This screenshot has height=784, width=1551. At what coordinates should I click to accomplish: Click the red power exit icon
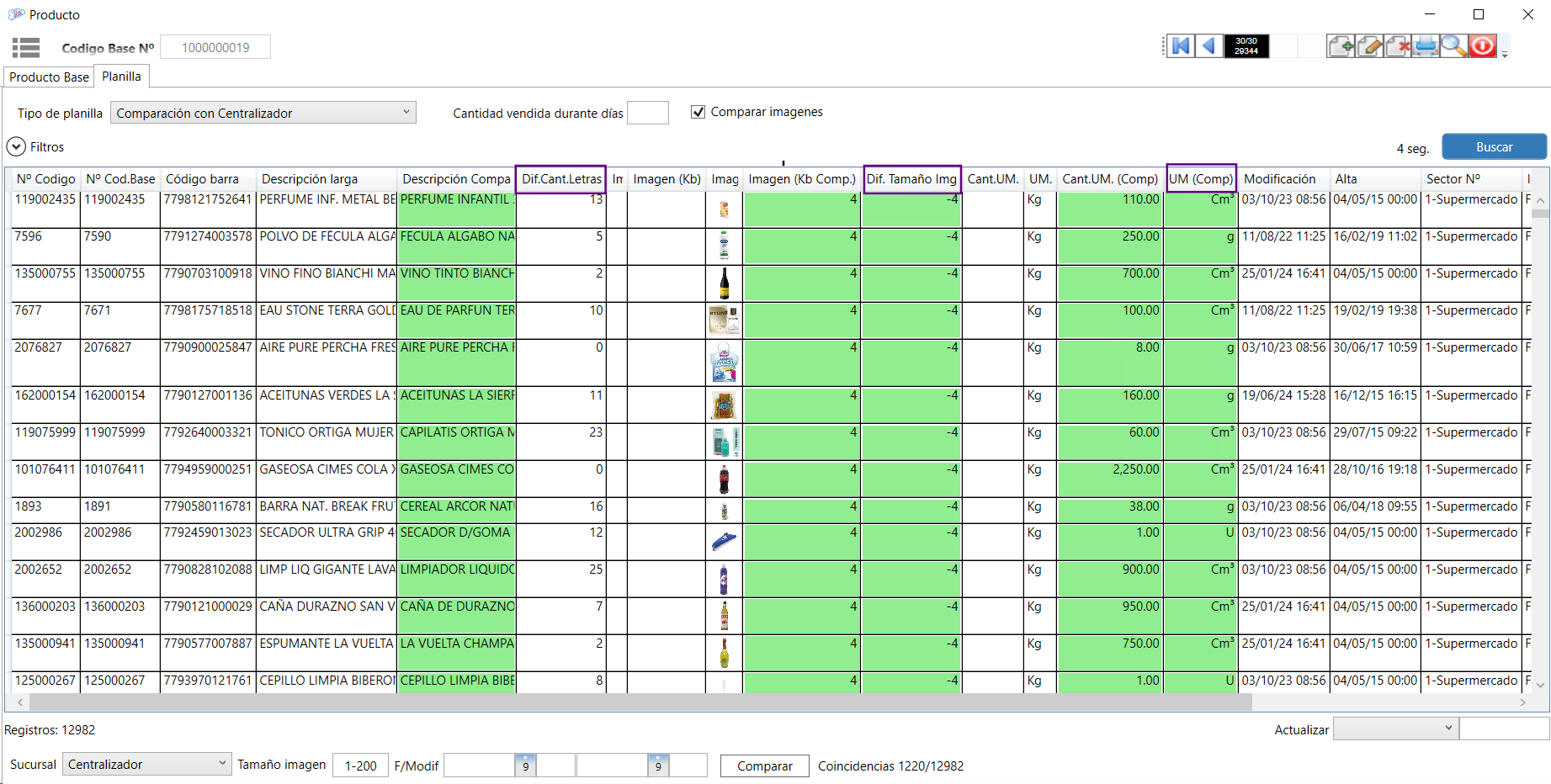pos(1483,46)
